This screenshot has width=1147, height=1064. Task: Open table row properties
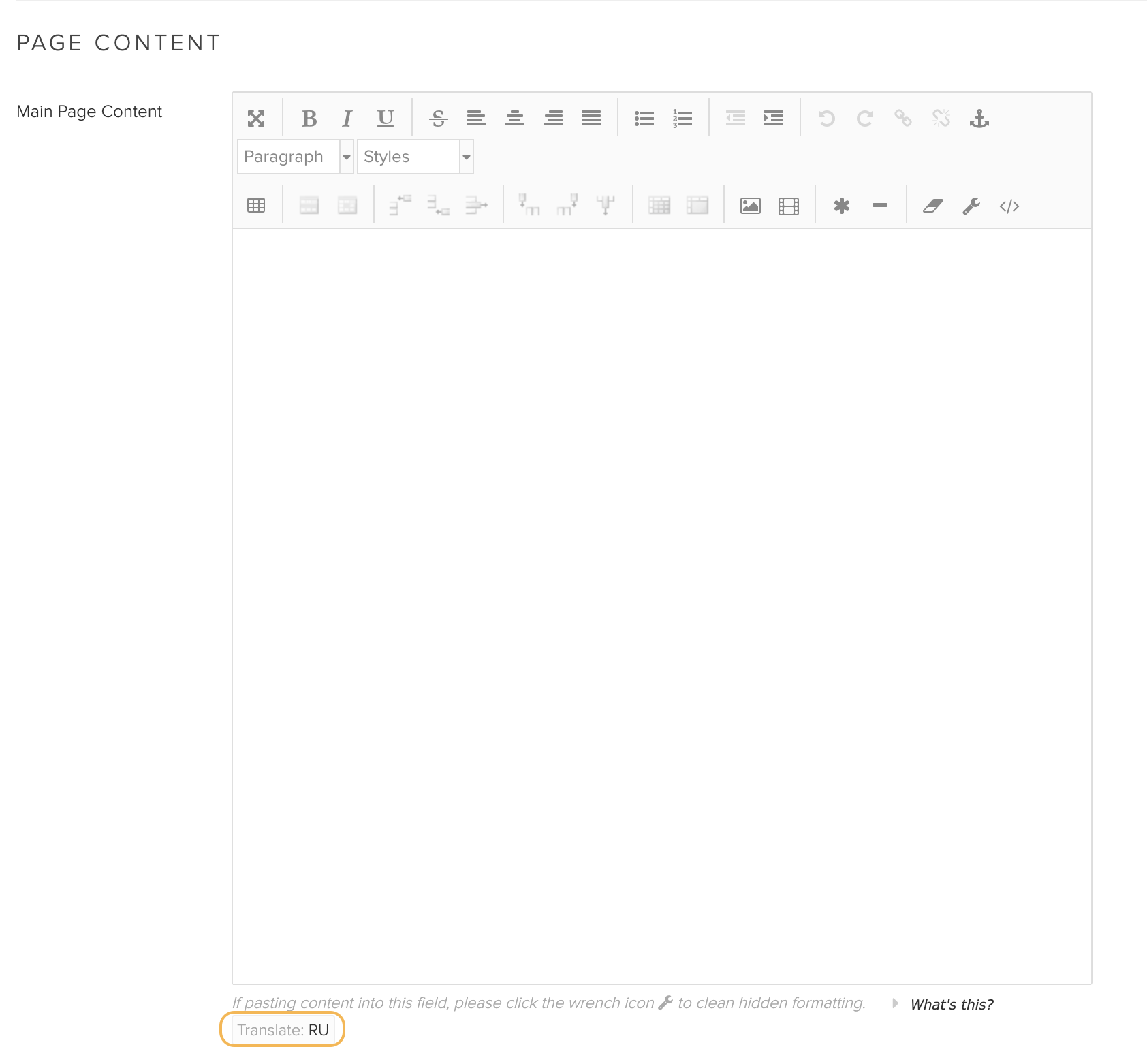309,206
